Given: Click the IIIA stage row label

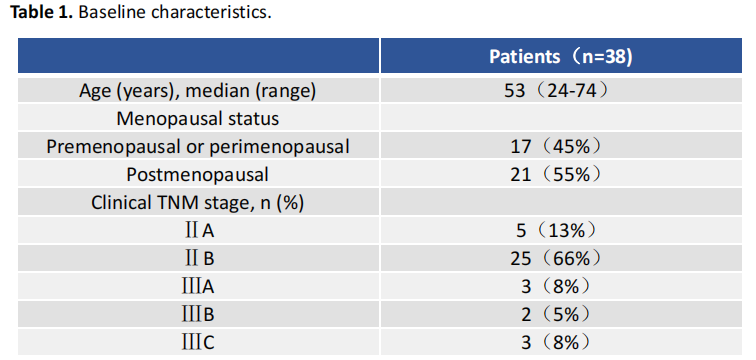Looking at the screenshot, I should [x=198, y=287].
